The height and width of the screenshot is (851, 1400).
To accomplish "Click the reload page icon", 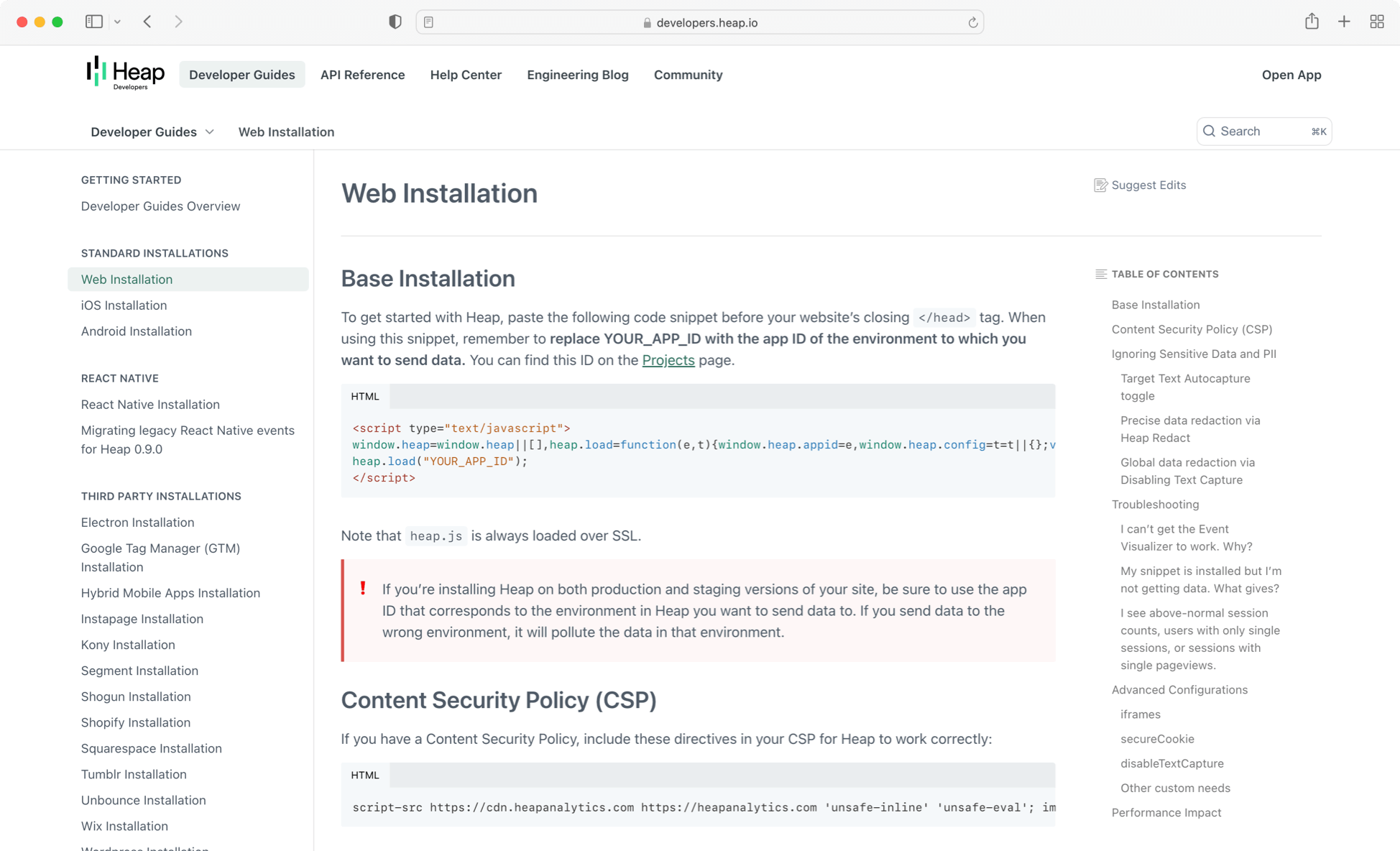I will pos(972,22).
